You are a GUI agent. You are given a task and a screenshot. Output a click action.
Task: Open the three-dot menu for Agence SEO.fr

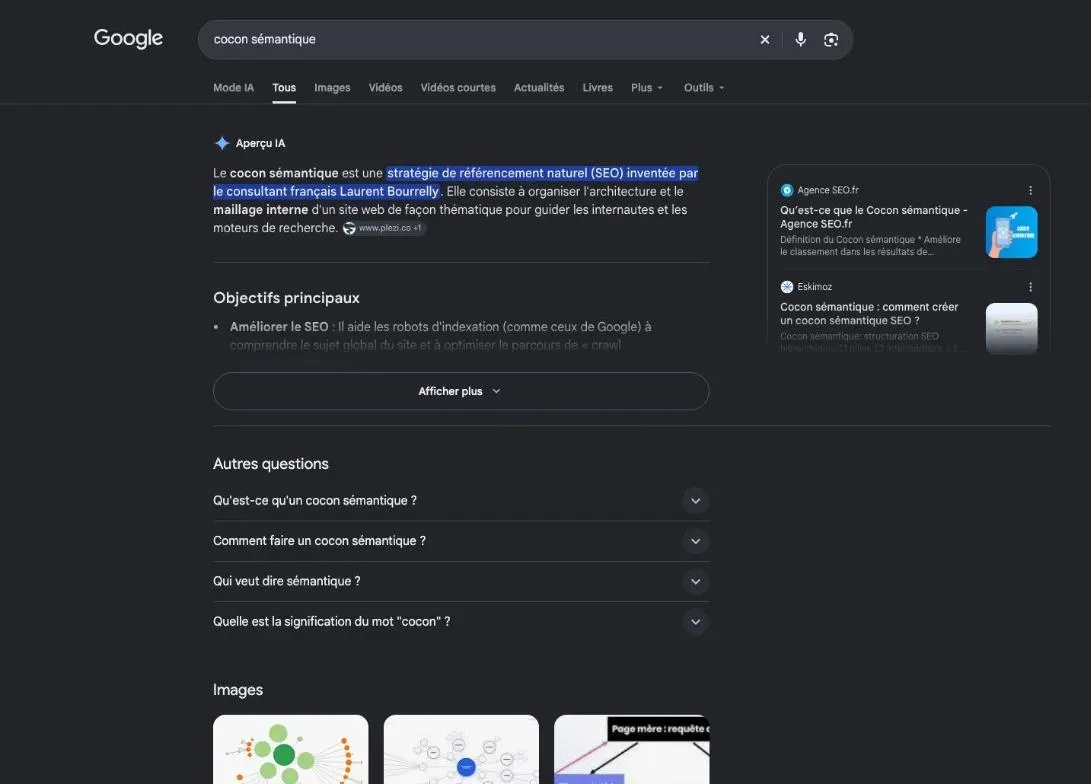[1030, 190]
